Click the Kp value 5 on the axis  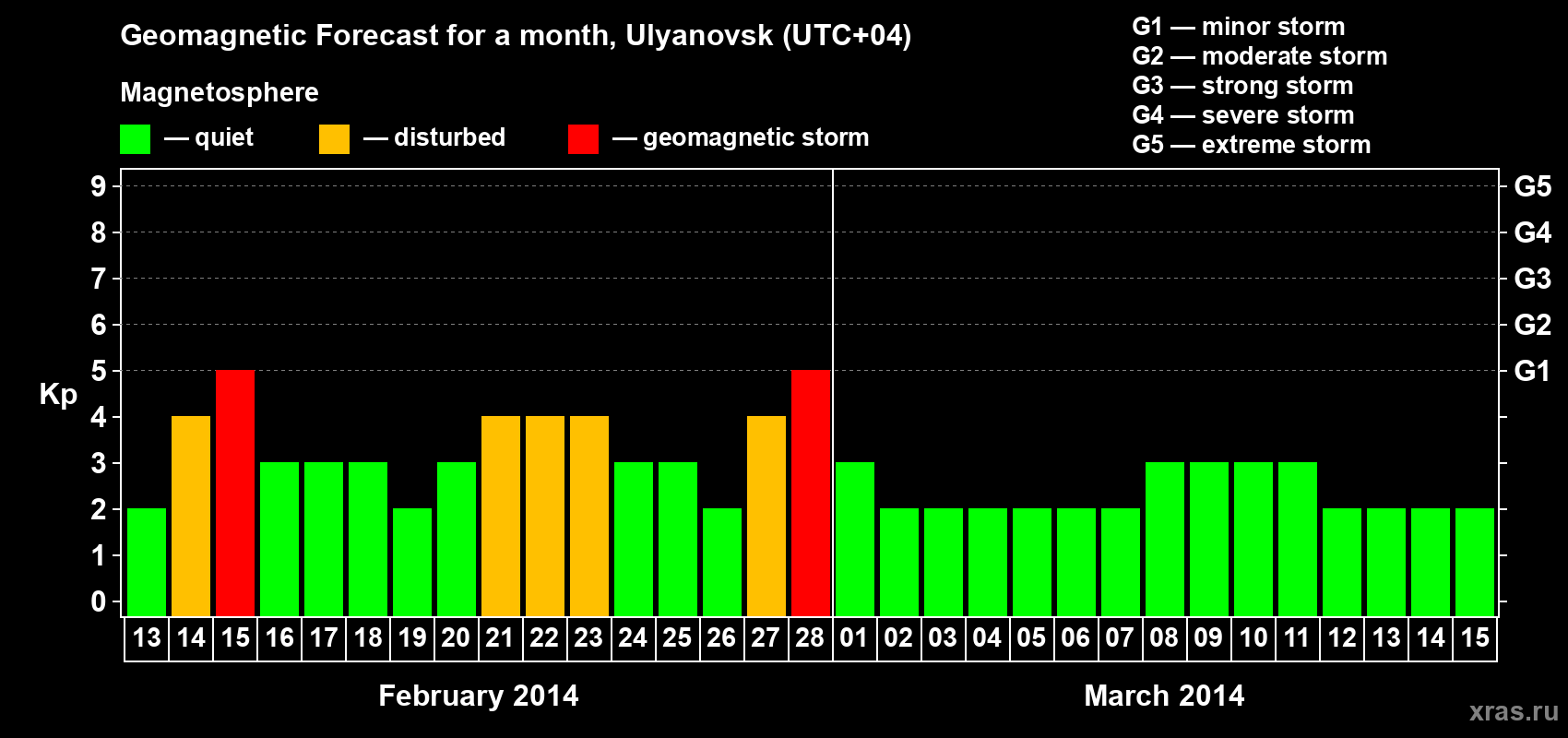tap(99, 371)
